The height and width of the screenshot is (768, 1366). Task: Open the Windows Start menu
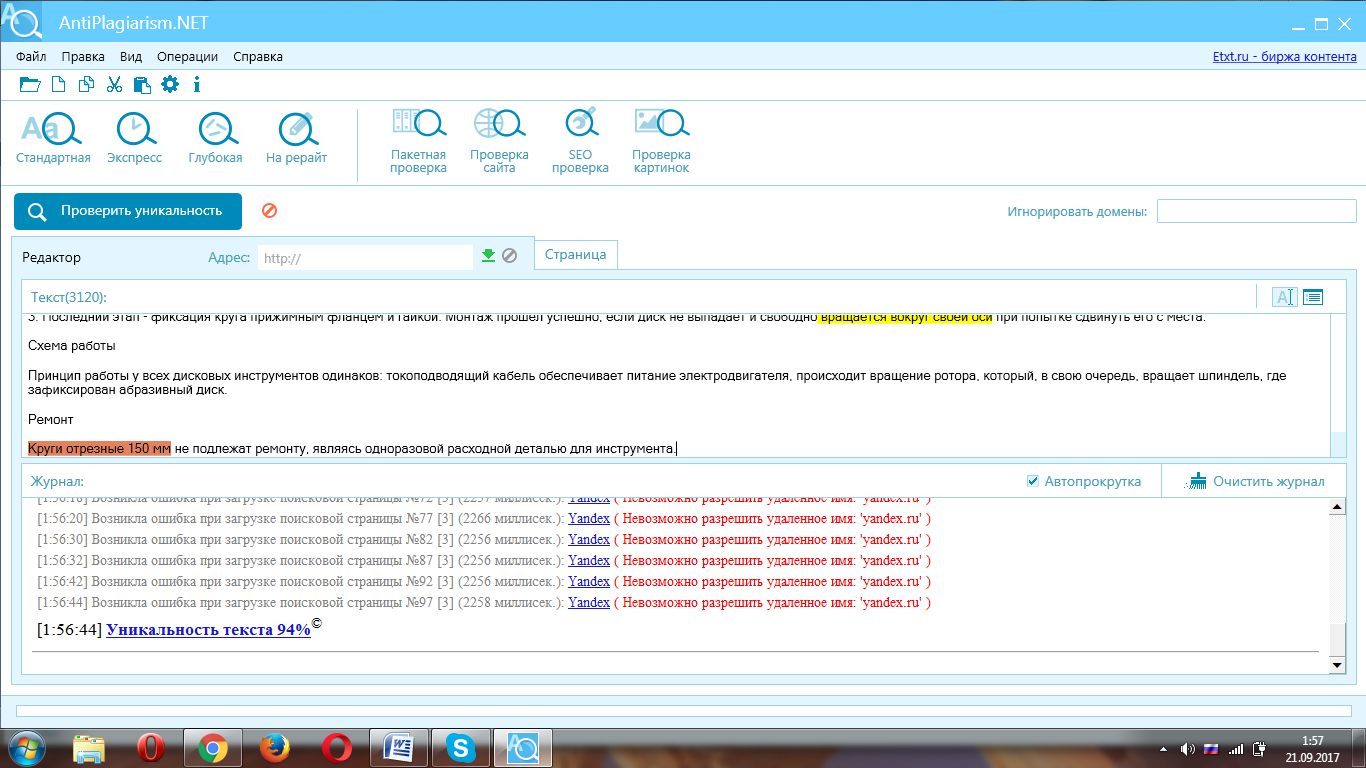point(27,747)
